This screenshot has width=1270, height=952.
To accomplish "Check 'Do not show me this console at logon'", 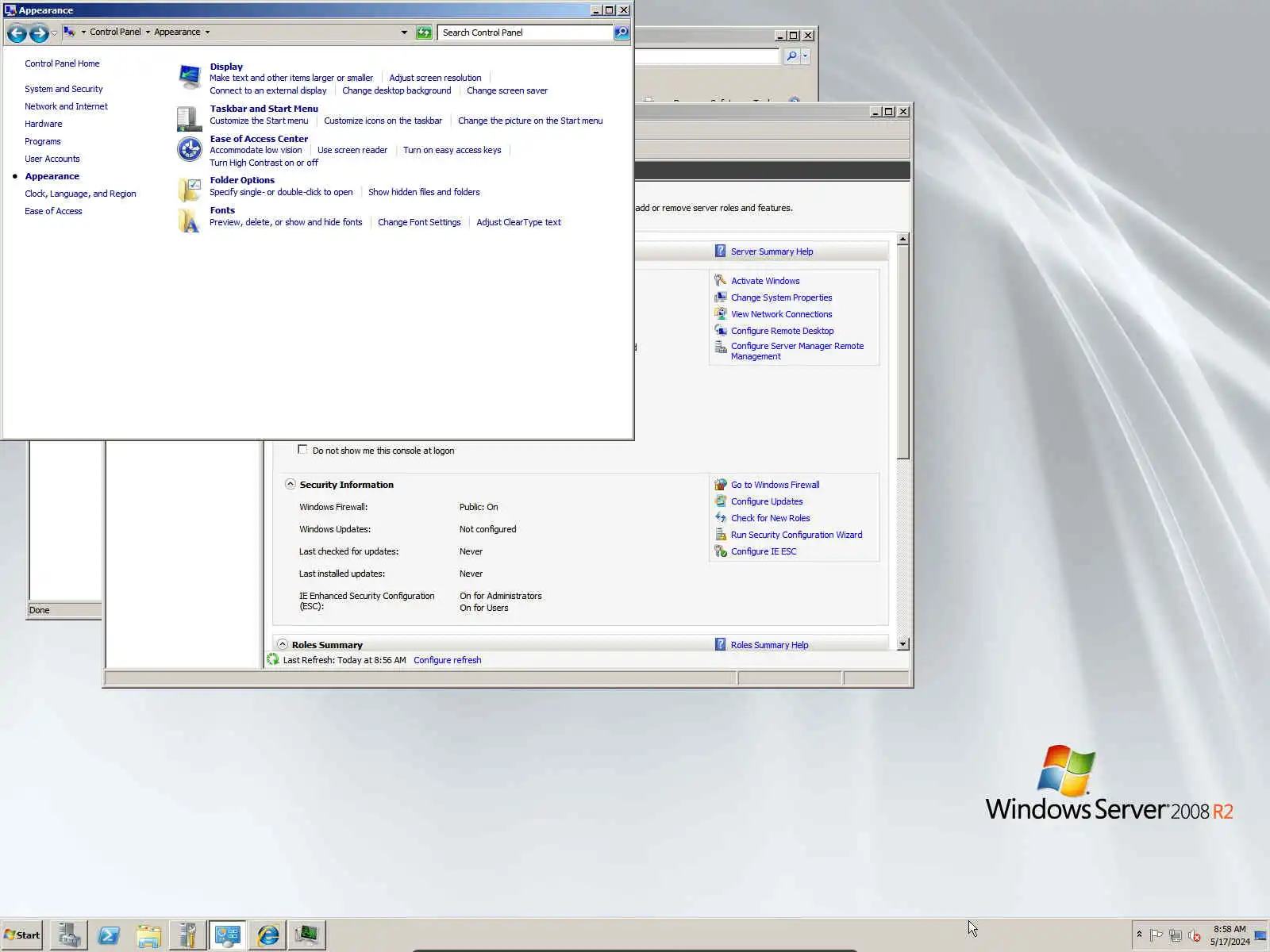I will [302, 450].
